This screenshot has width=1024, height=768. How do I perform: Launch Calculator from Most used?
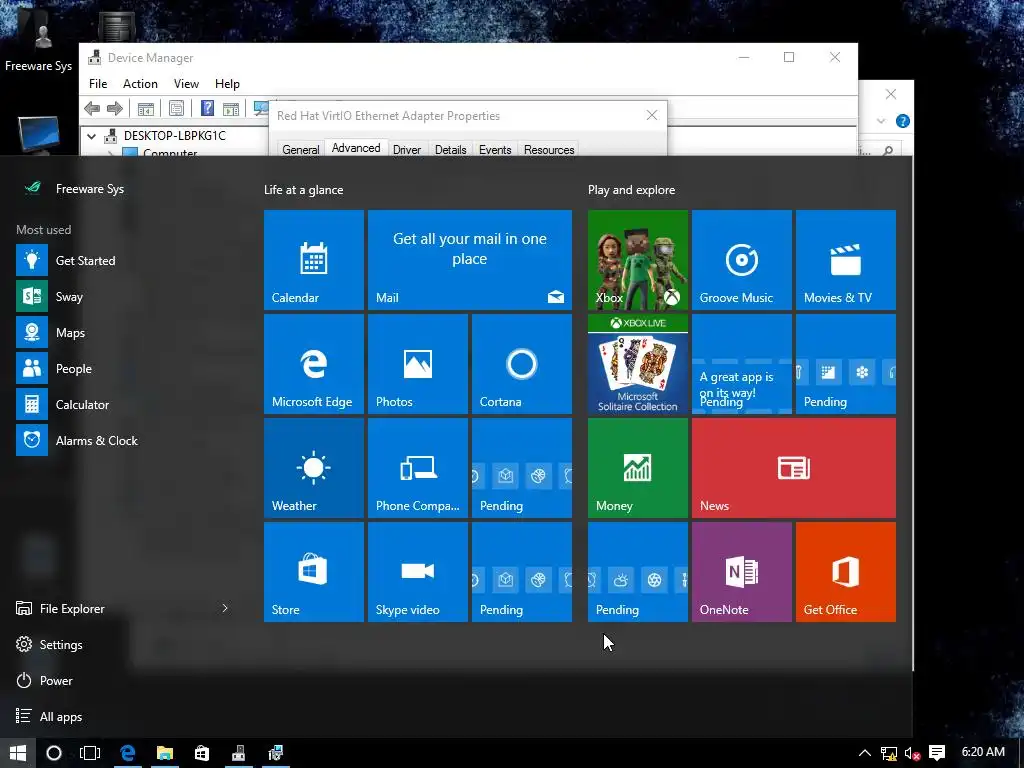(82, 404)
